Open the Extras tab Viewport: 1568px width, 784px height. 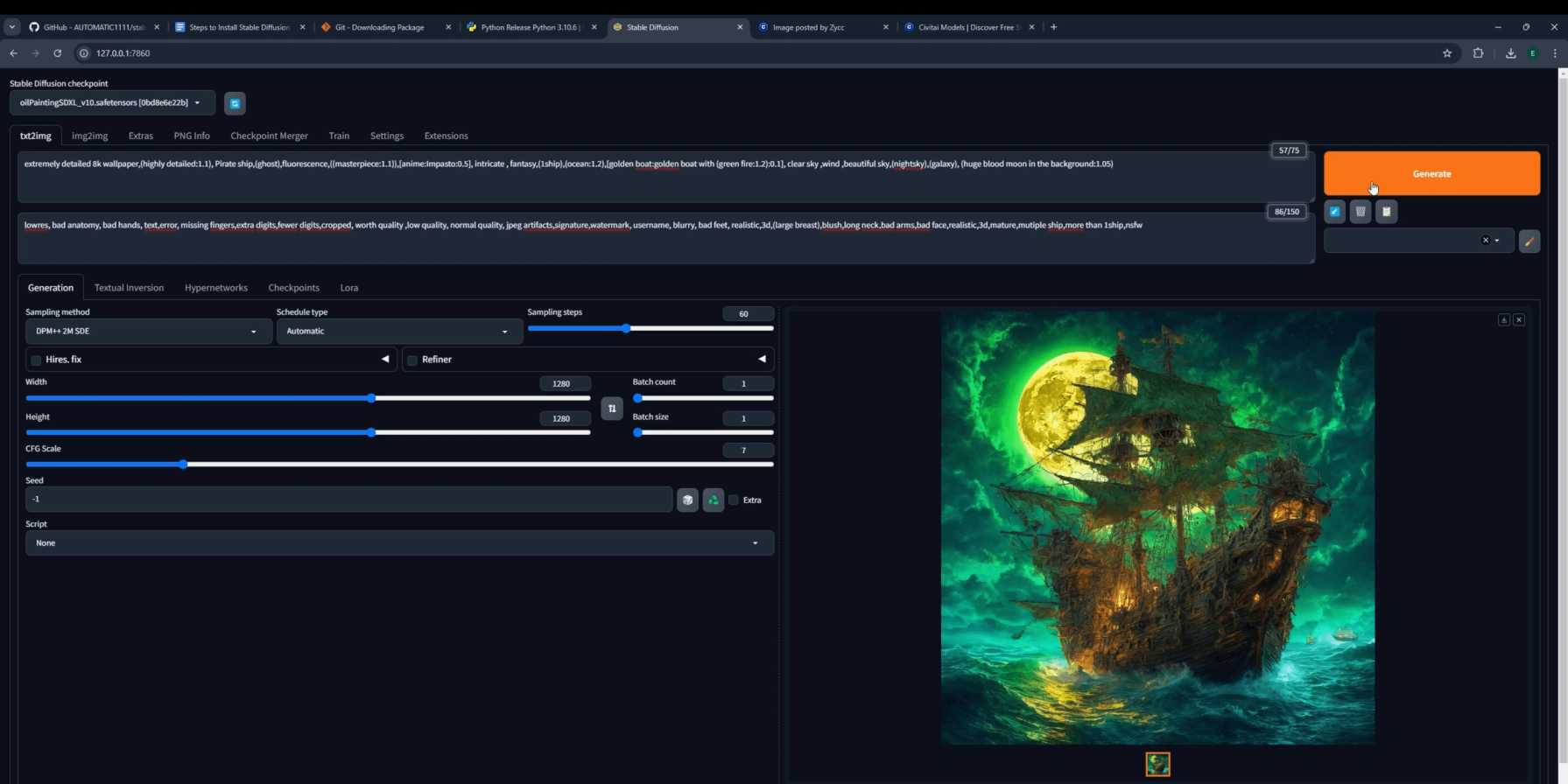[140, 136]
